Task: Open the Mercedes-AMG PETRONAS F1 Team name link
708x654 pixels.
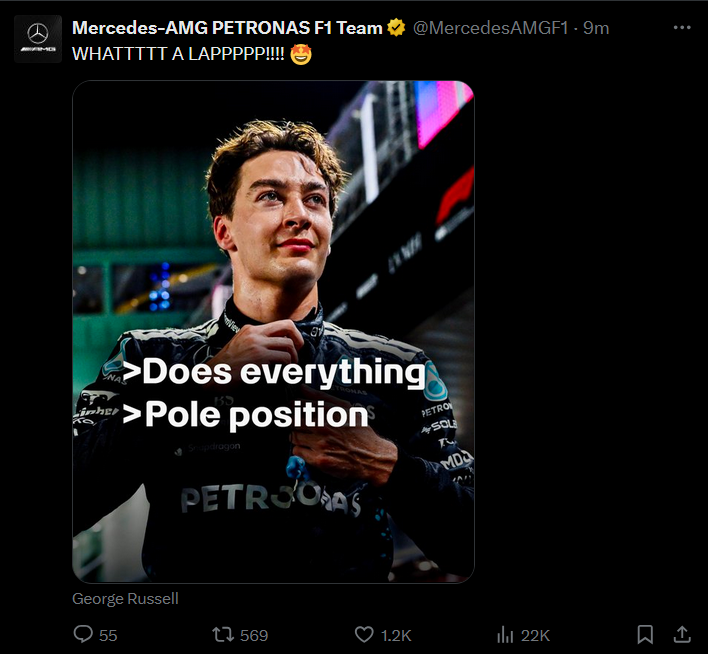Action: coord(227,28)
